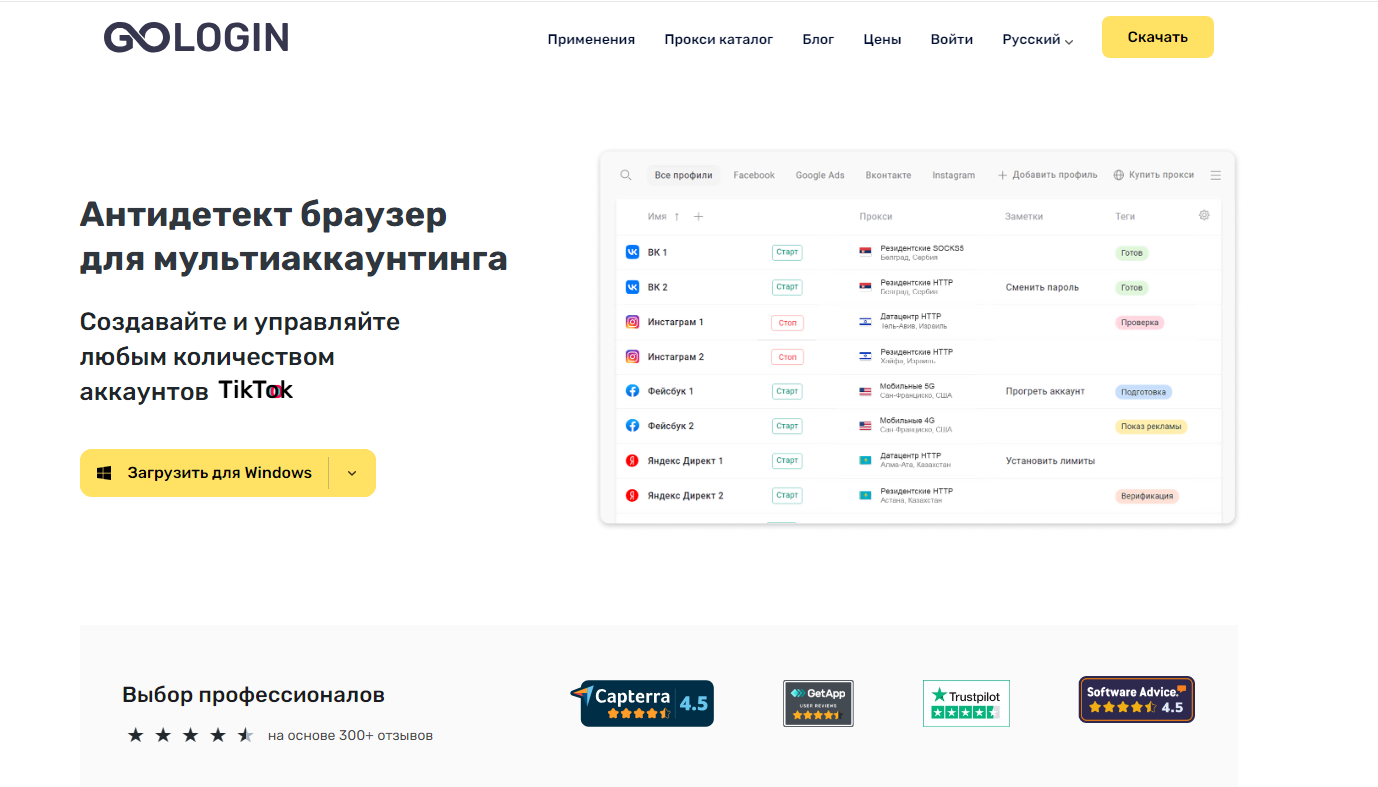Click the globe icon by Купить прокси
1378x787 pixels.
click(1119, 175)
